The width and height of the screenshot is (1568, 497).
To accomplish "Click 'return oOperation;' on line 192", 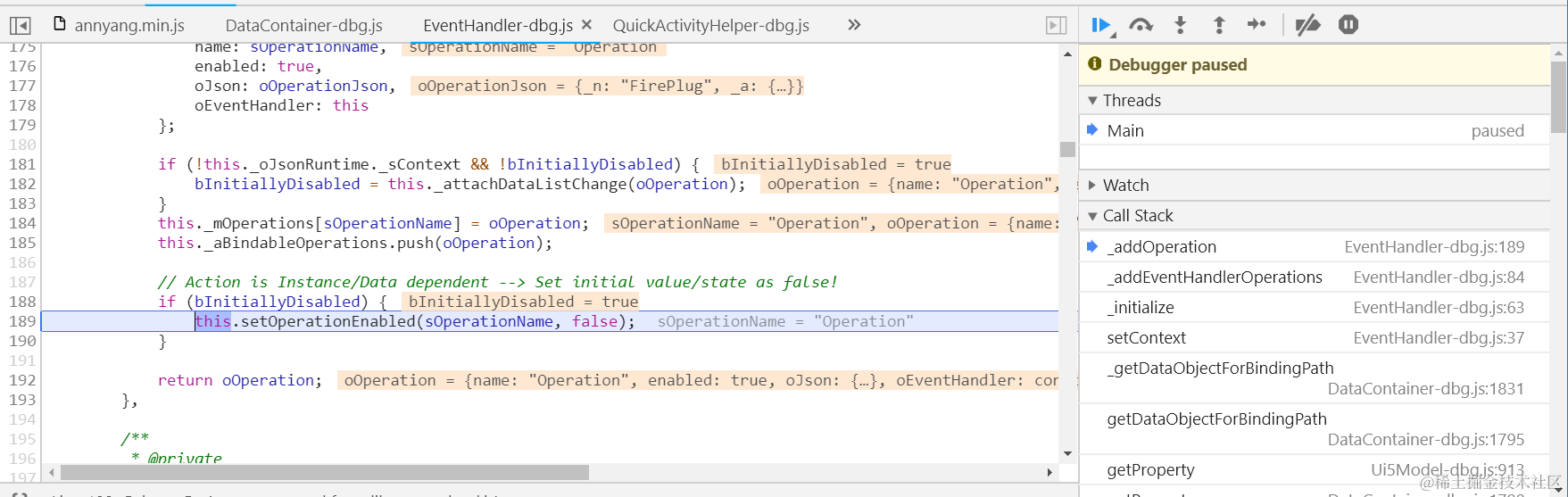I will tap(240, 380).
